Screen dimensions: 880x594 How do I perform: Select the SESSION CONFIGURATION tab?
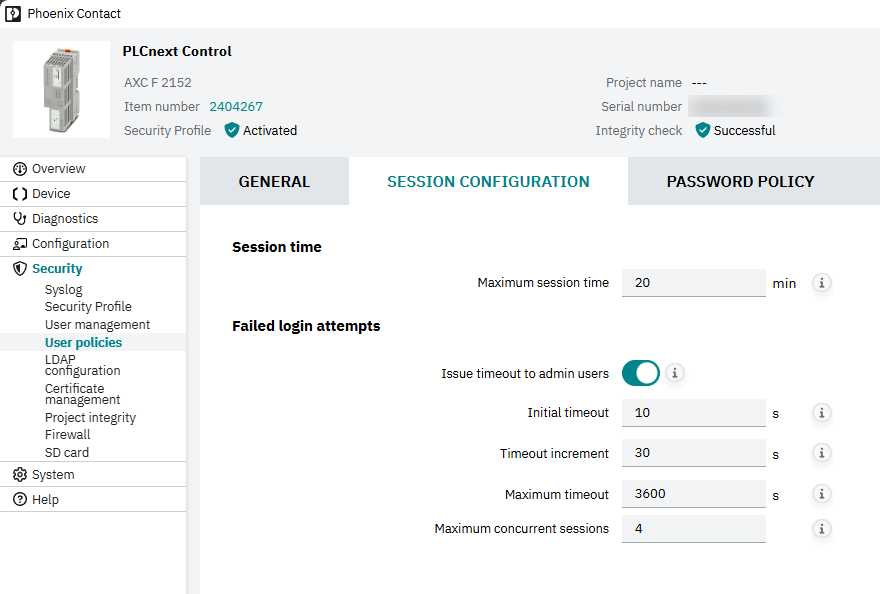point(488,181)
